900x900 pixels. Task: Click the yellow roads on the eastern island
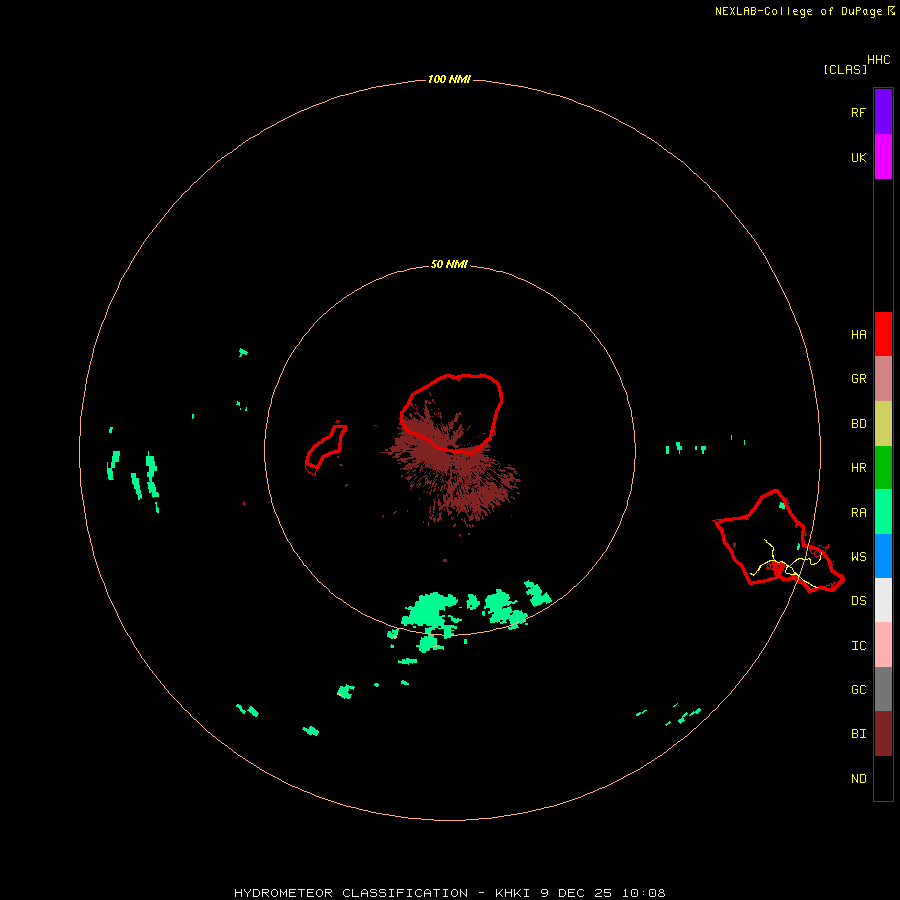(786, 564)
